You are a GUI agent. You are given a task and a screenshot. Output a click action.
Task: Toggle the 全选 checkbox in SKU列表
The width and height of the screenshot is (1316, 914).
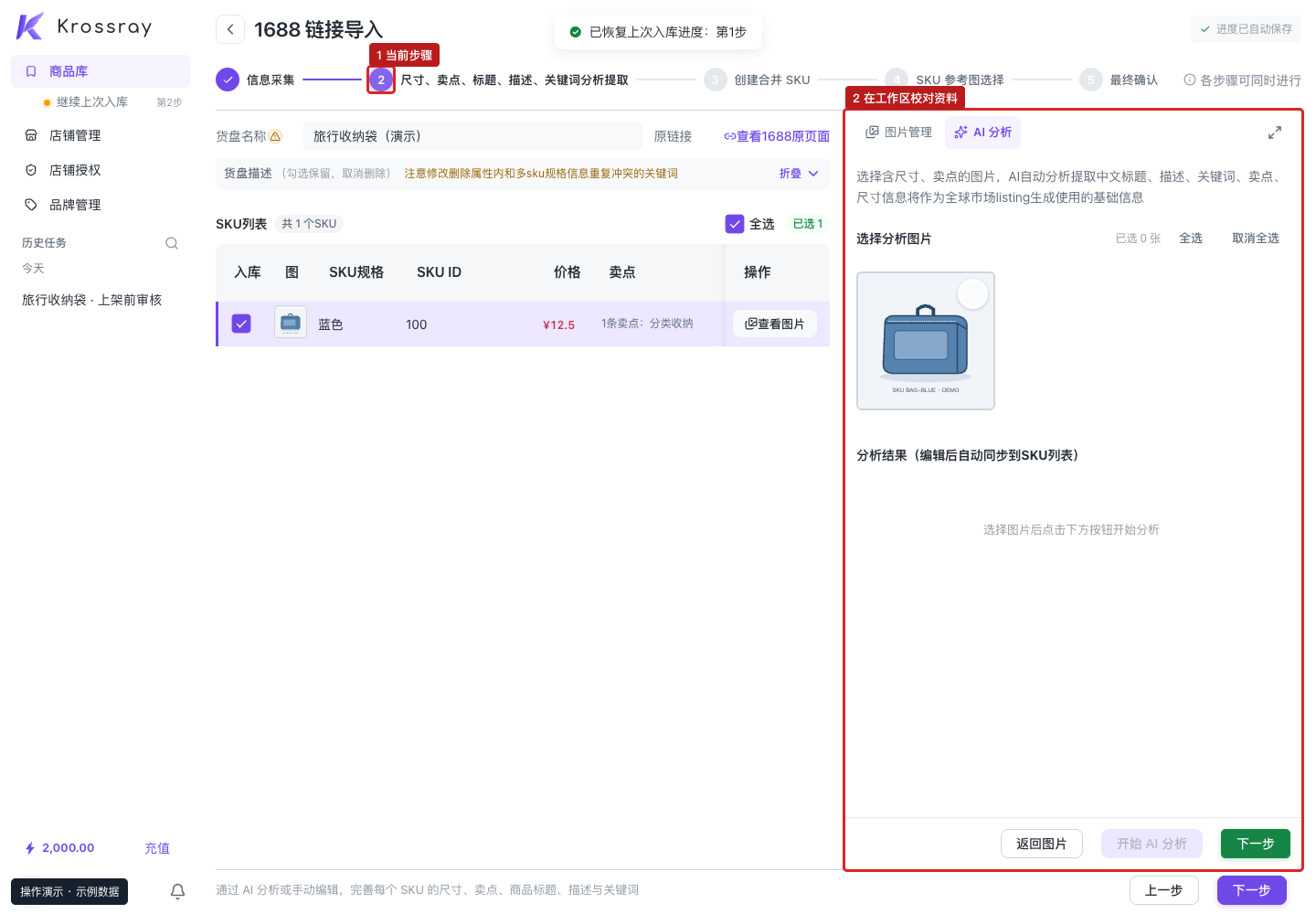click(x=735, y=224)
